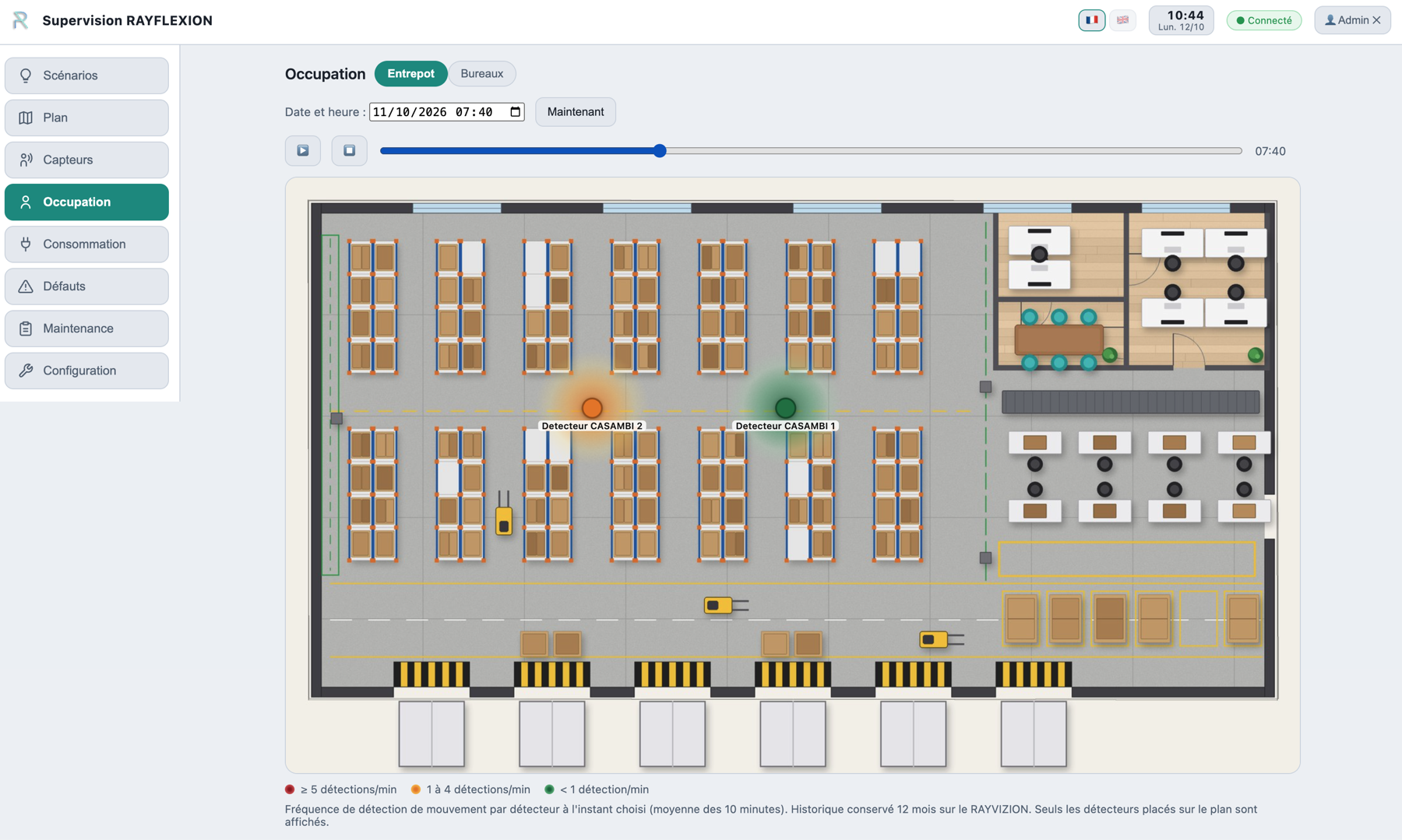1402x840 pixels.
Task: Open the Plan section
Action: (x=86, y=118)
